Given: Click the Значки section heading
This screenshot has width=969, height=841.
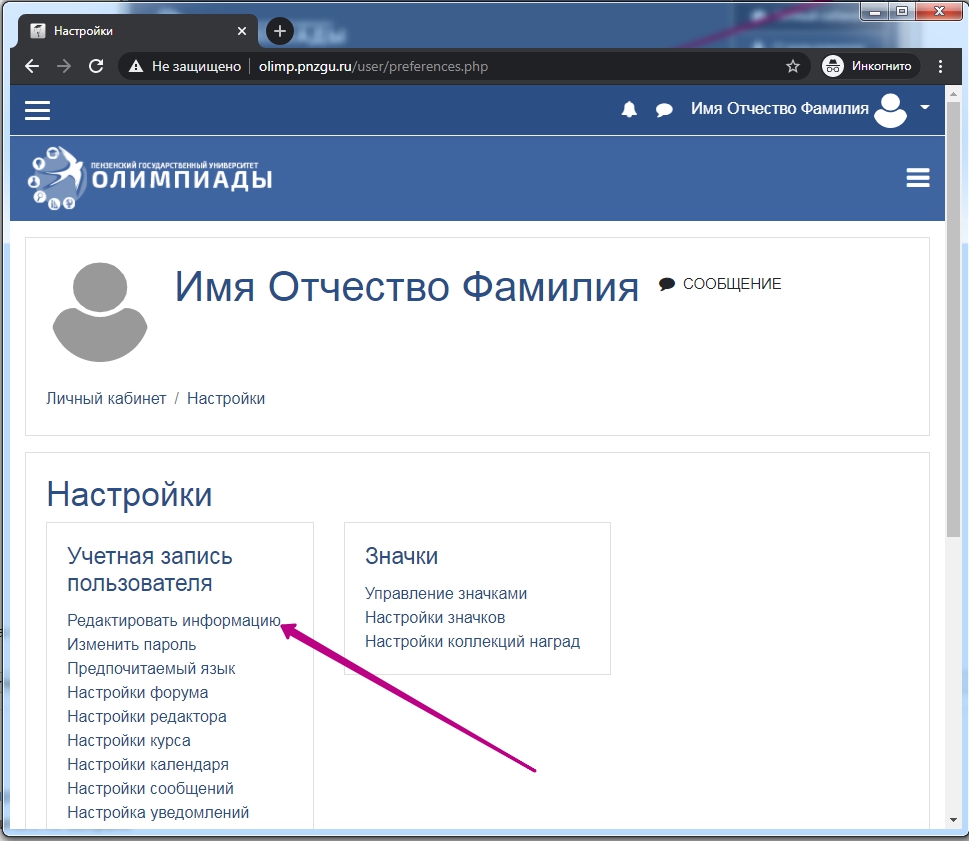Looking at the screenshot, I should point(402,556).
